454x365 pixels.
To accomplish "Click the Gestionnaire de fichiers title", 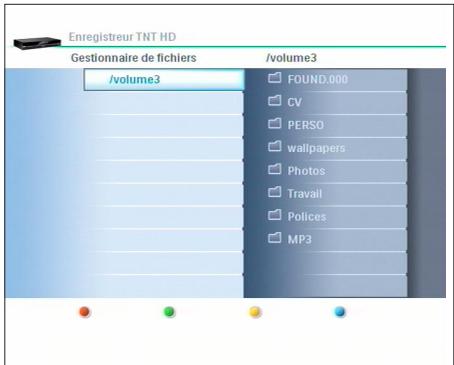I will (134, 58).
